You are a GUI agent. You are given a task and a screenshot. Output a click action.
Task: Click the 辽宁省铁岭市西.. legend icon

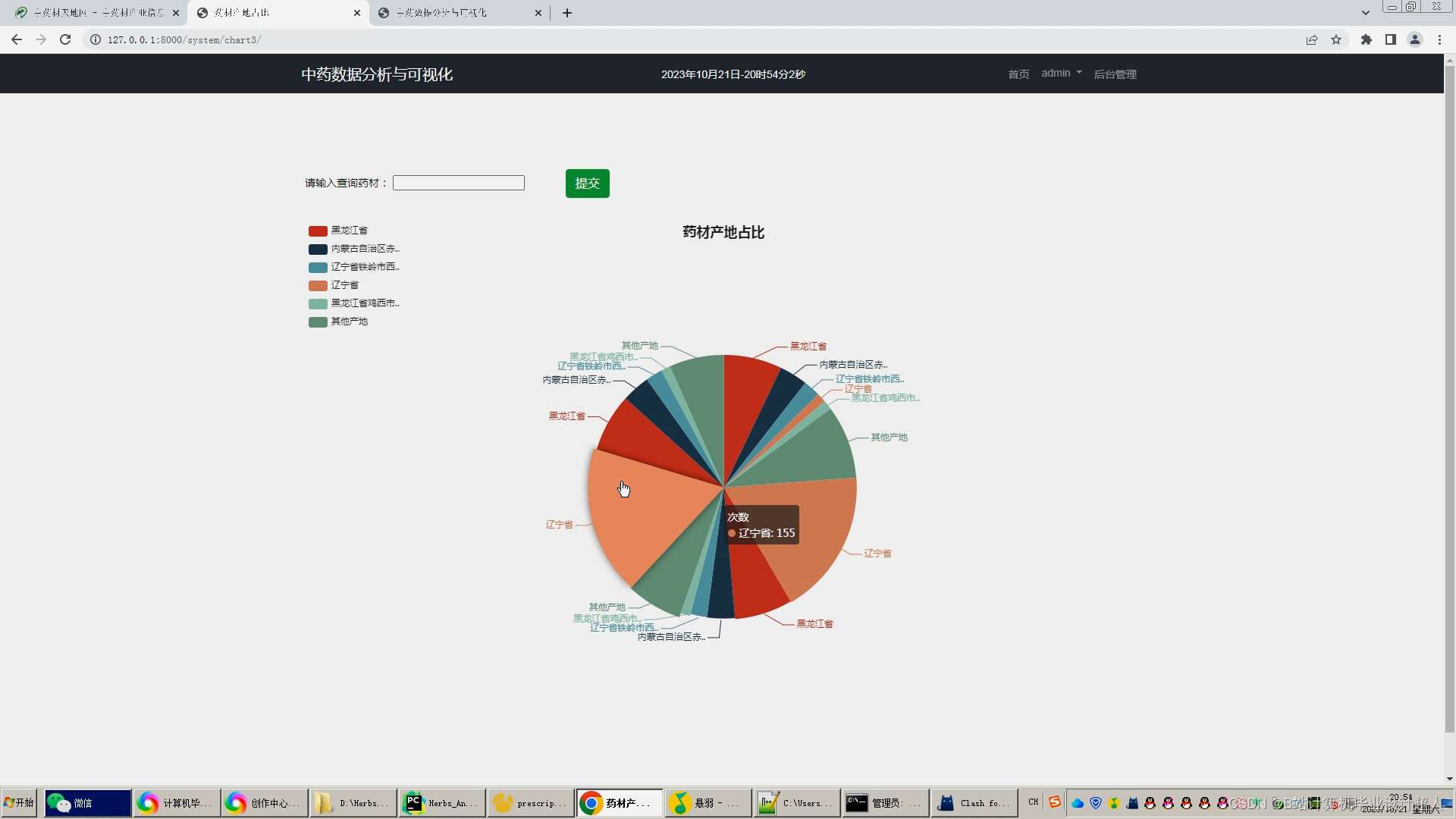click(317, 267)
